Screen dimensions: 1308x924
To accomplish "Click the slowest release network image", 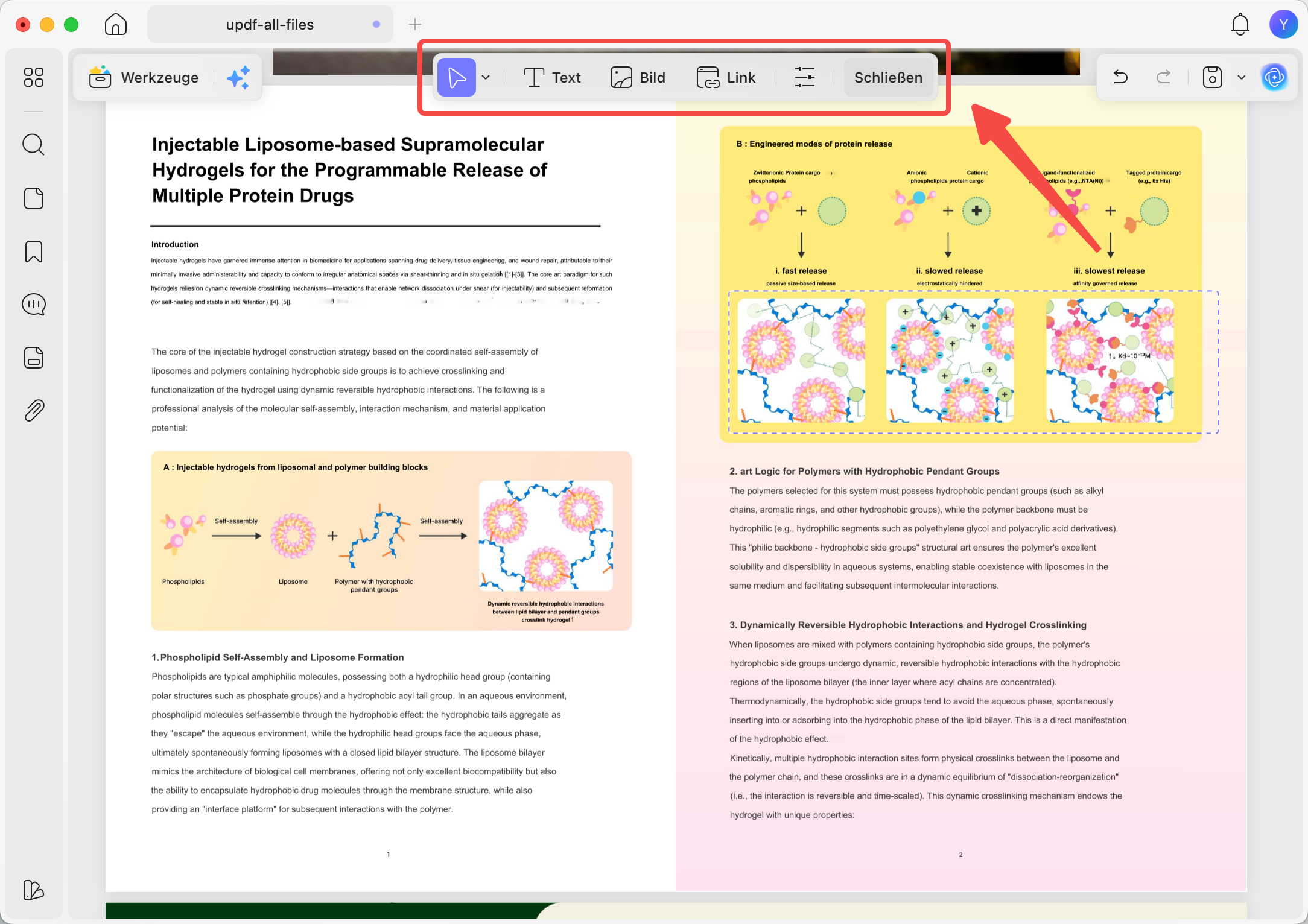I will (1110, 361).
